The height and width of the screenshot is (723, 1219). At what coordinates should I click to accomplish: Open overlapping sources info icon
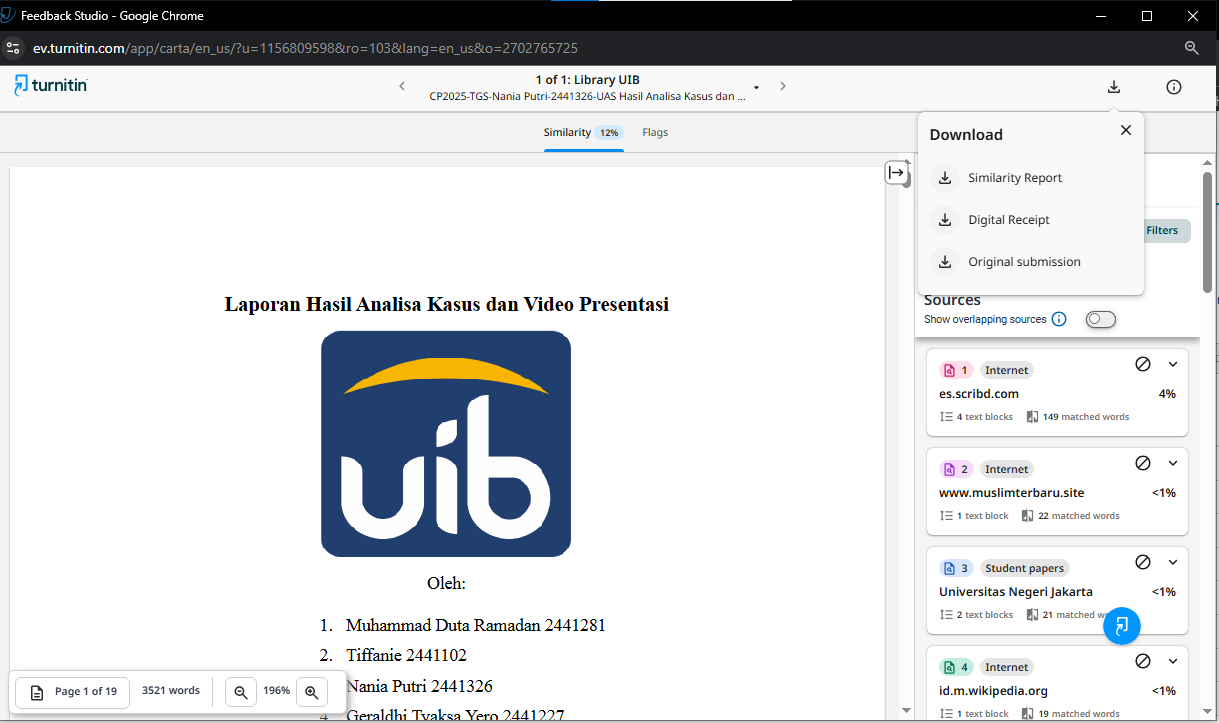click(x=1059, y=319)
